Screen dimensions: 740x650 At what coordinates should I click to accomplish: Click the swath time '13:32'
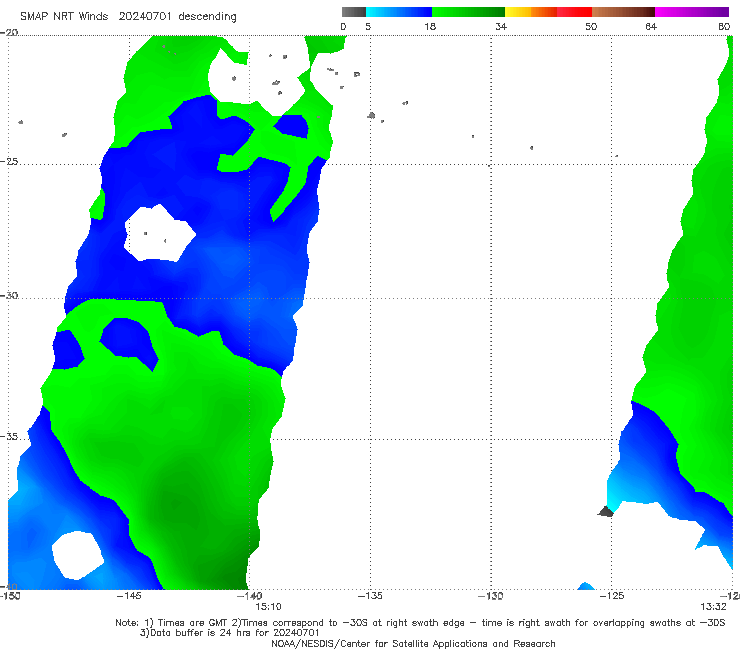pos(713,607)
